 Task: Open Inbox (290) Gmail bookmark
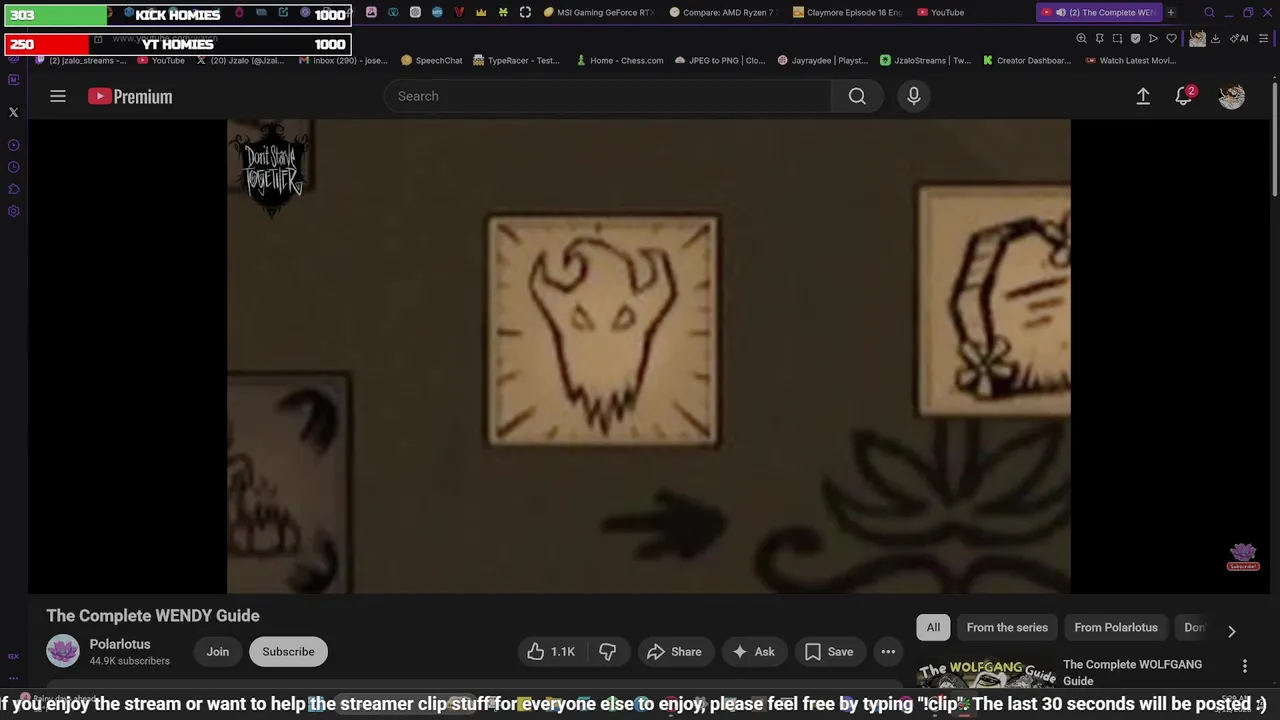click(342, 60)
